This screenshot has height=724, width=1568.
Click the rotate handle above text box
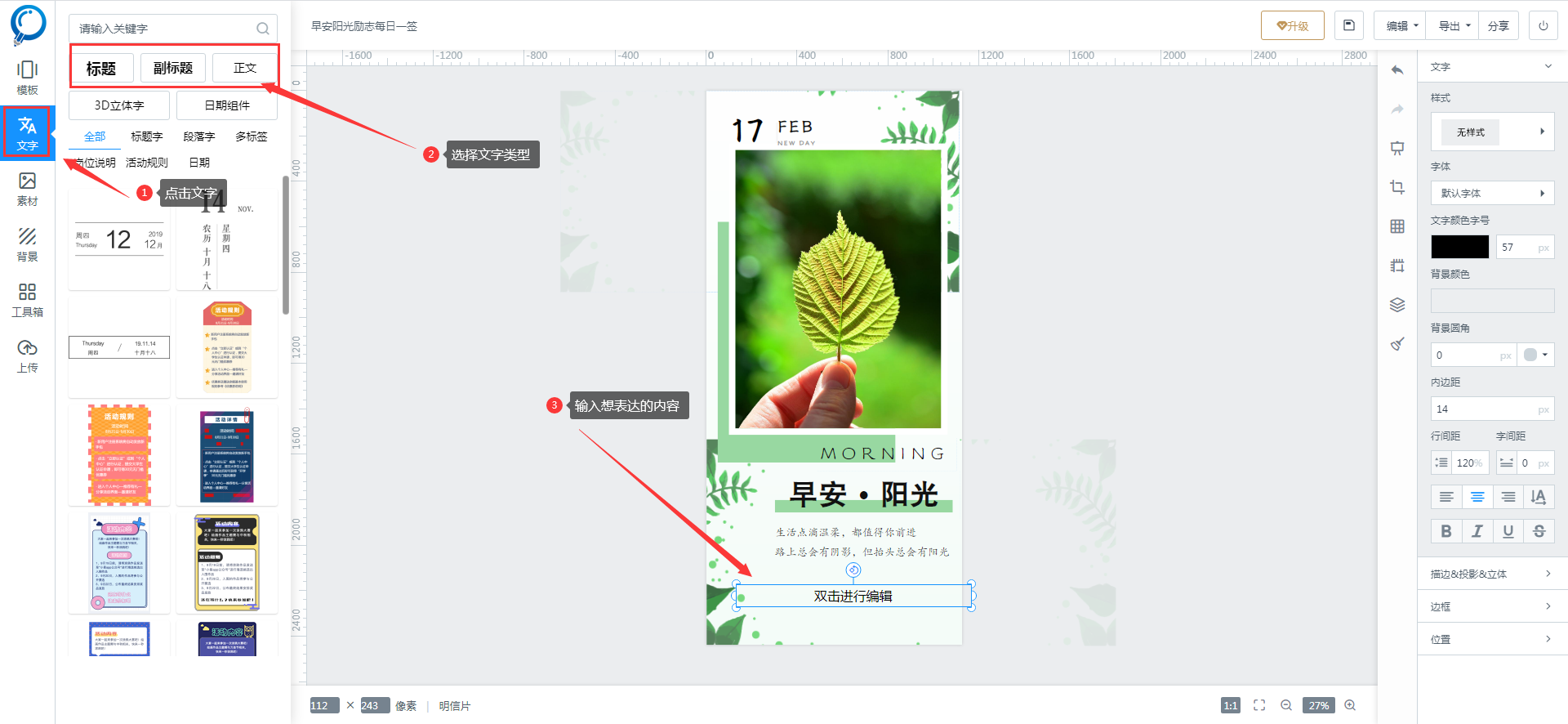853,570
